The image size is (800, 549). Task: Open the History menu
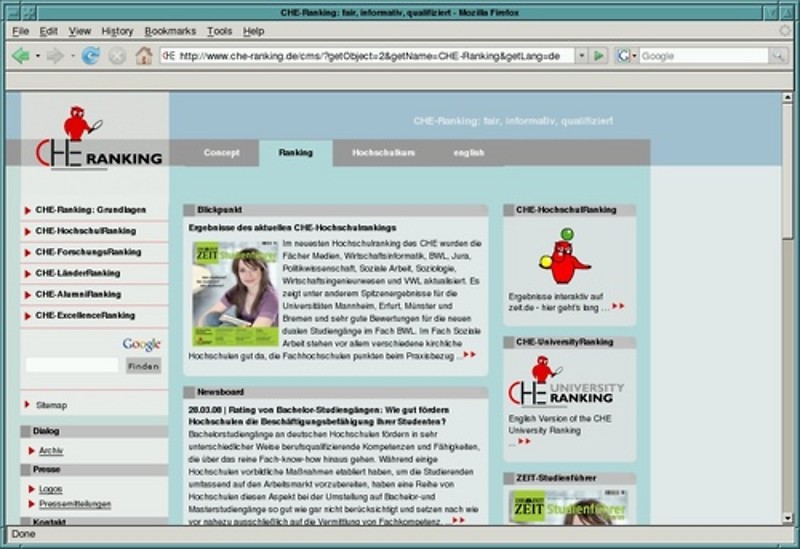pyautogui.click(x=117, y=31)
